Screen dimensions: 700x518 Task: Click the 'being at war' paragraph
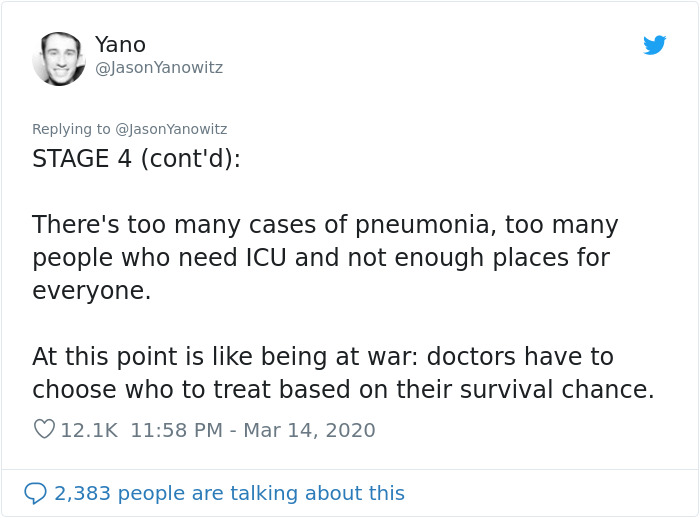click(342, 373)
